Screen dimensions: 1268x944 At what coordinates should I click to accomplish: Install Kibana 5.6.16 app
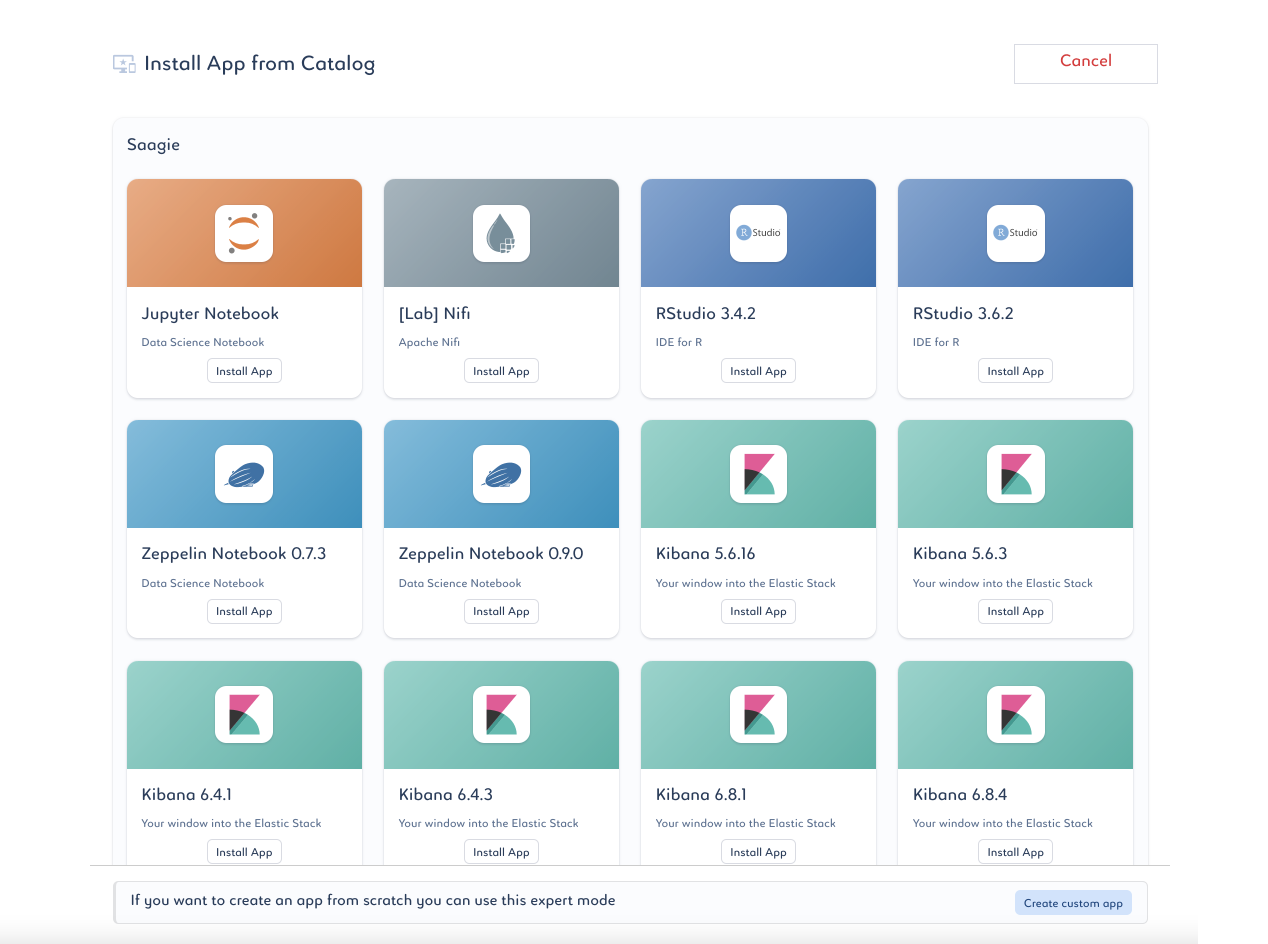[758, 611]
